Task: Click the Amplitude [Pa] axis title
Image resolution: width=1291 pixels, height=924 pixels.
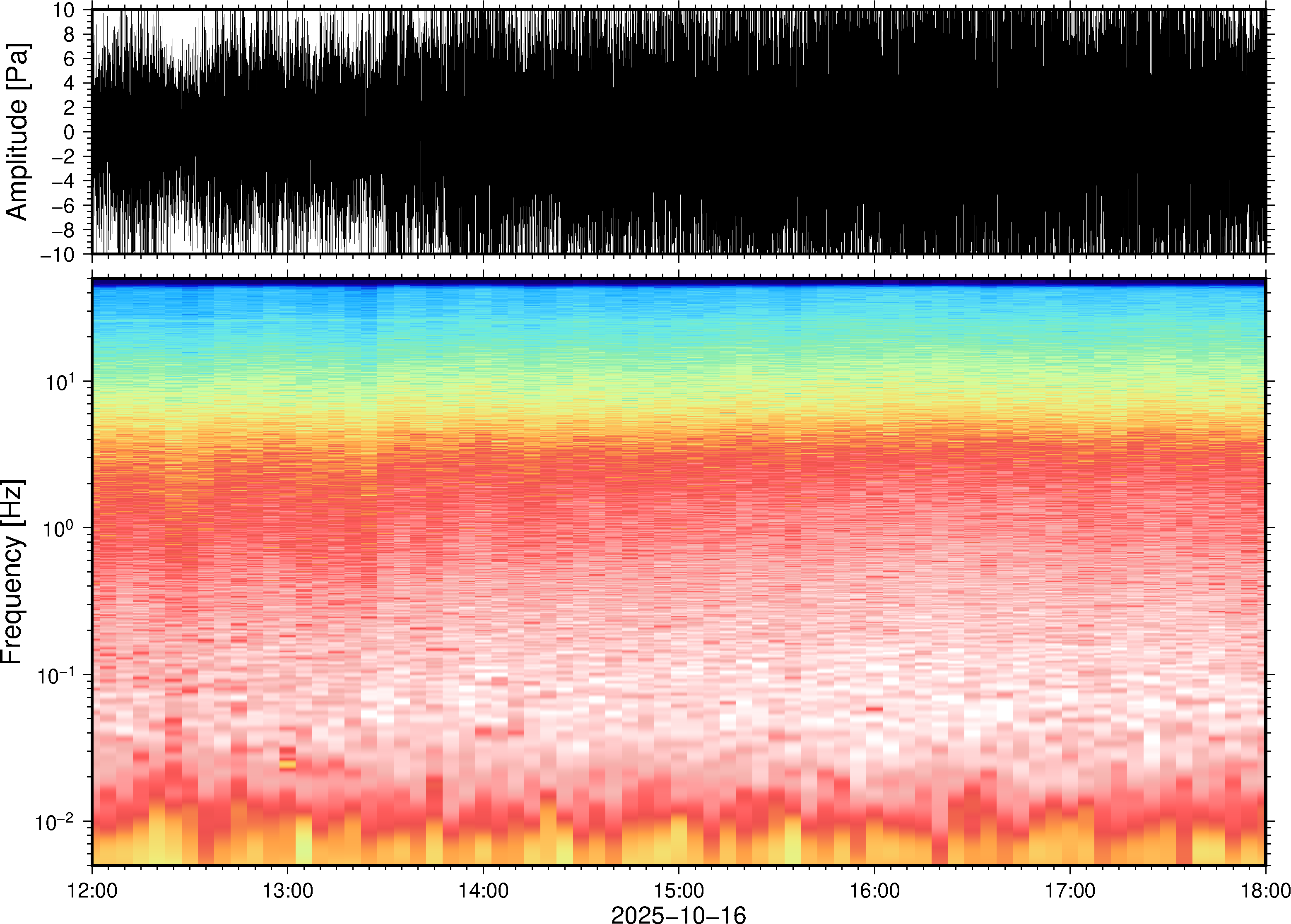Action: tap(17, 131)
